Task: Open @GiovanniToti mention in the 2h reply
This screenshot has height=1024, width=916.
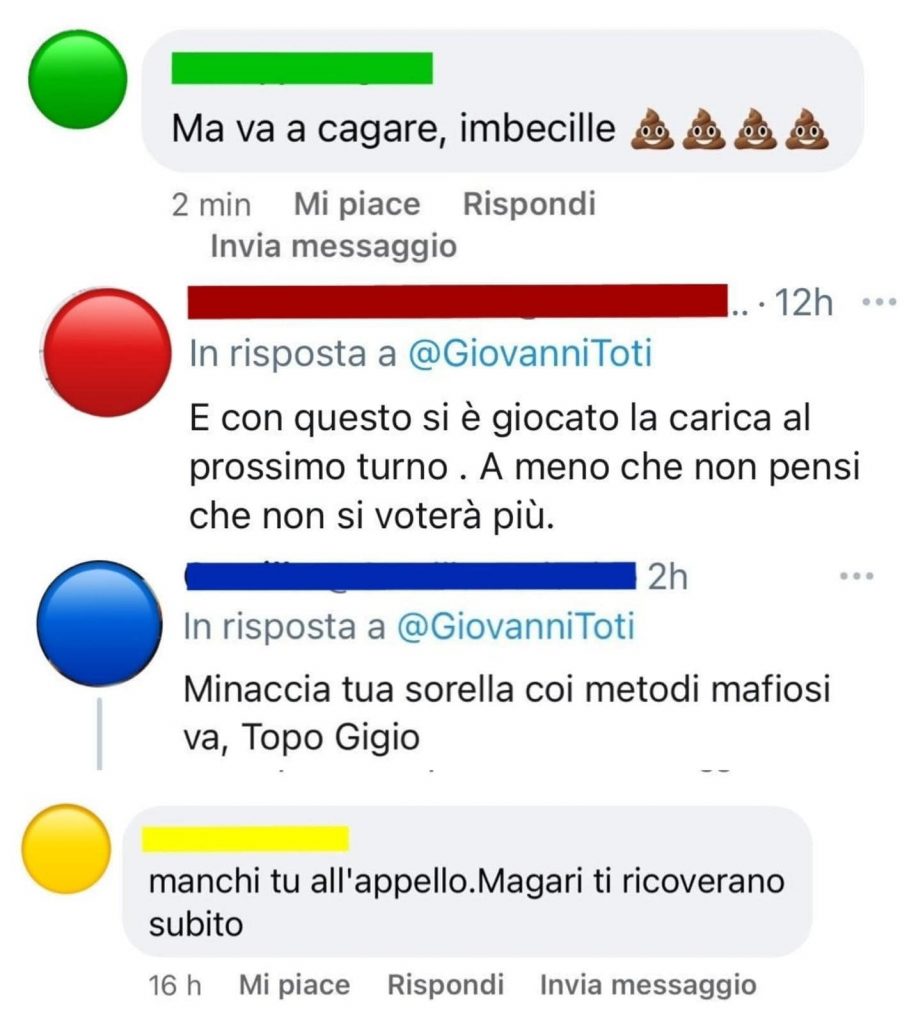Action: tap(516, 627)
